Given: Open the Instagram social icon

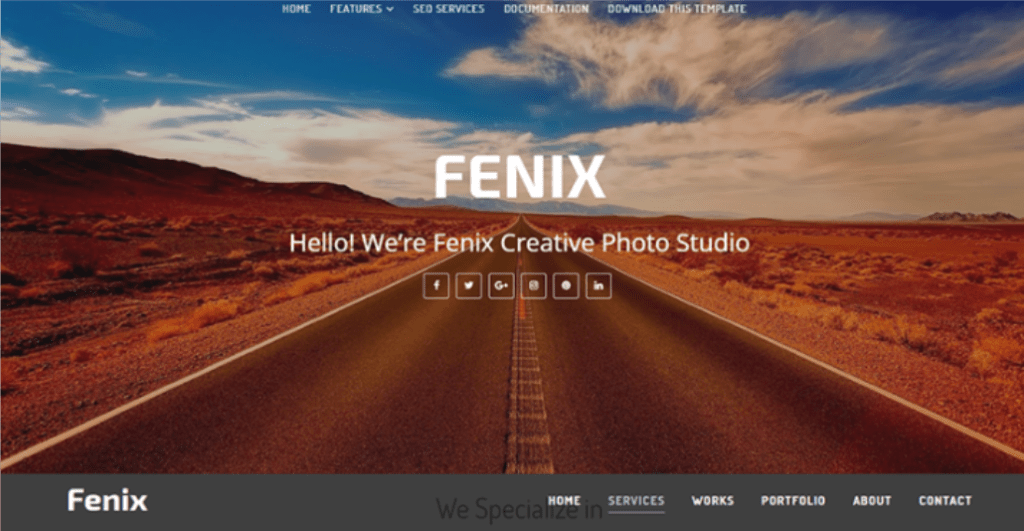Looking at the screenshot, I should pos(534,285).
